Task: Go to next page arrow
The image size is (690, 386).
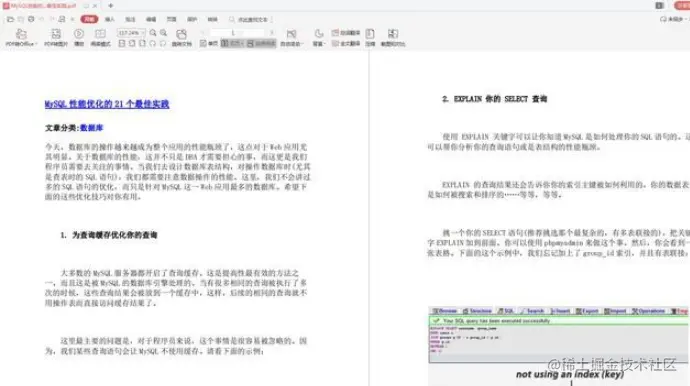Action: (272, 33)
